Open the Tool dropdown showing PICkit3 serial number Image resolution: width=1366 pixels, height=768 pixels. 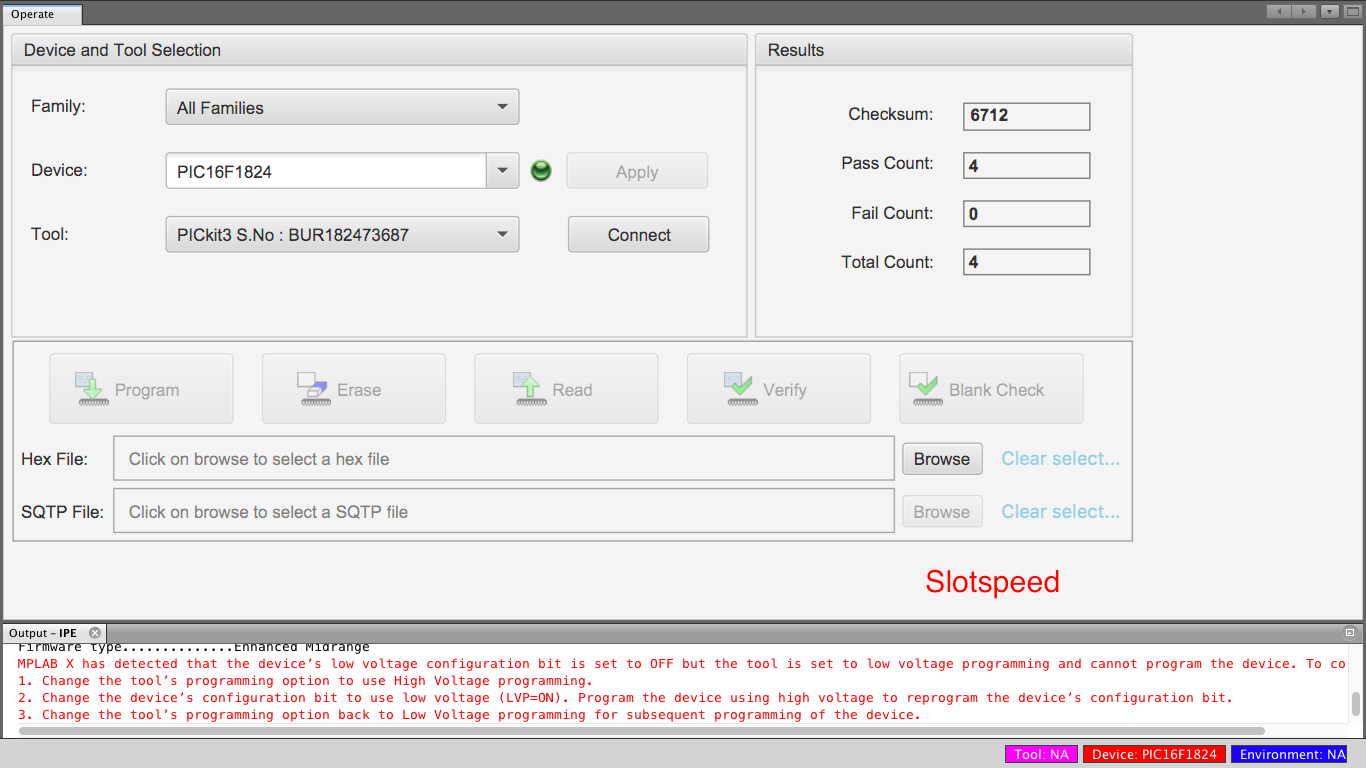pyautogui.click(x=342, y=235)
